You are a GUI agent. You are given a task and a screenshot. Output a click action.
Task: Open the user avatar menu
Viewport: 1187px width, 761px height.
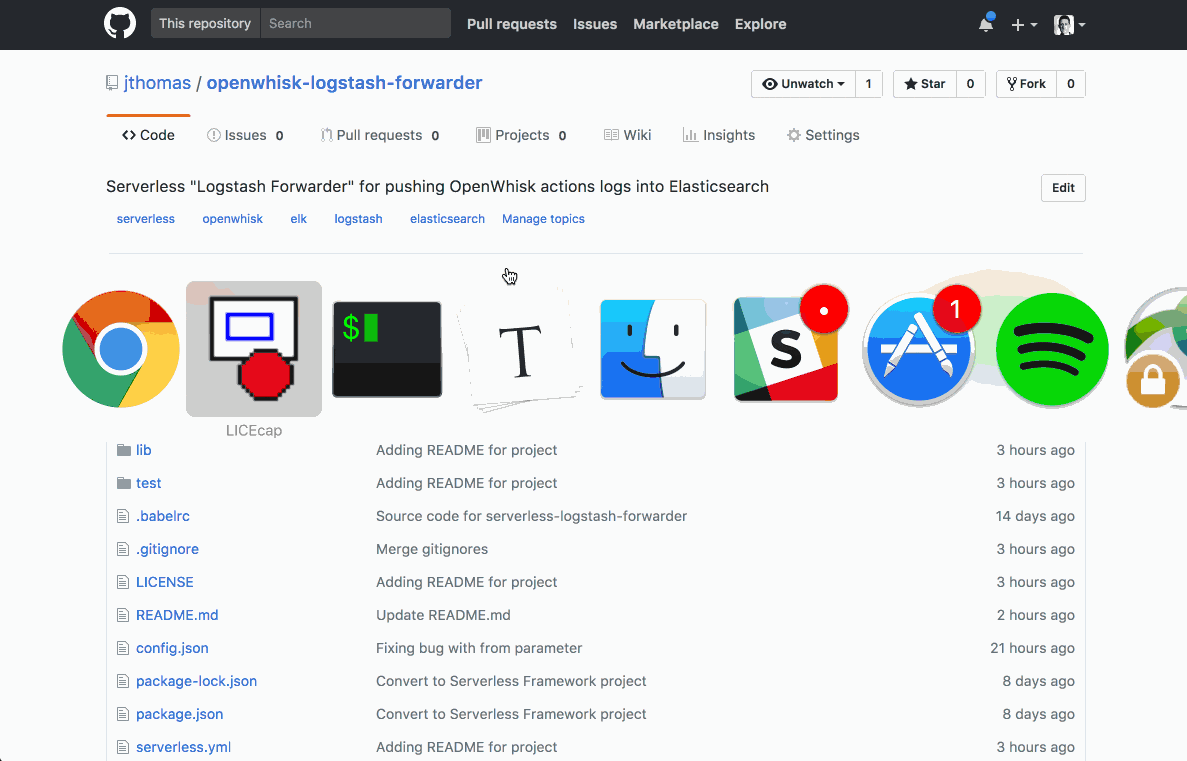coord(1069,24)
